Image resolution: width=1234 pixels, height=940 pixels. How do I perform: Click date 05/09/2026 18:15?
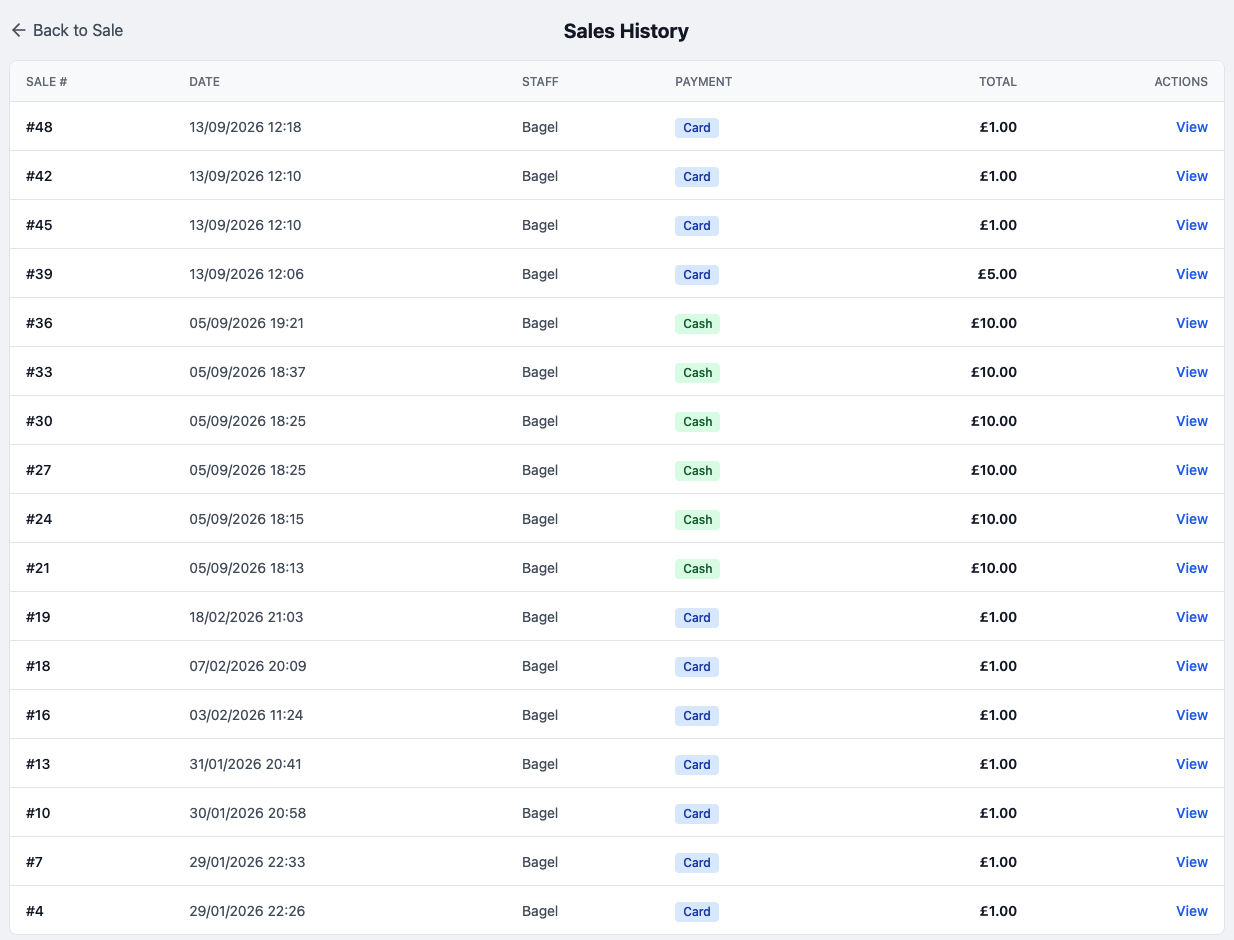pyautogui.click(x=246, y=519)
